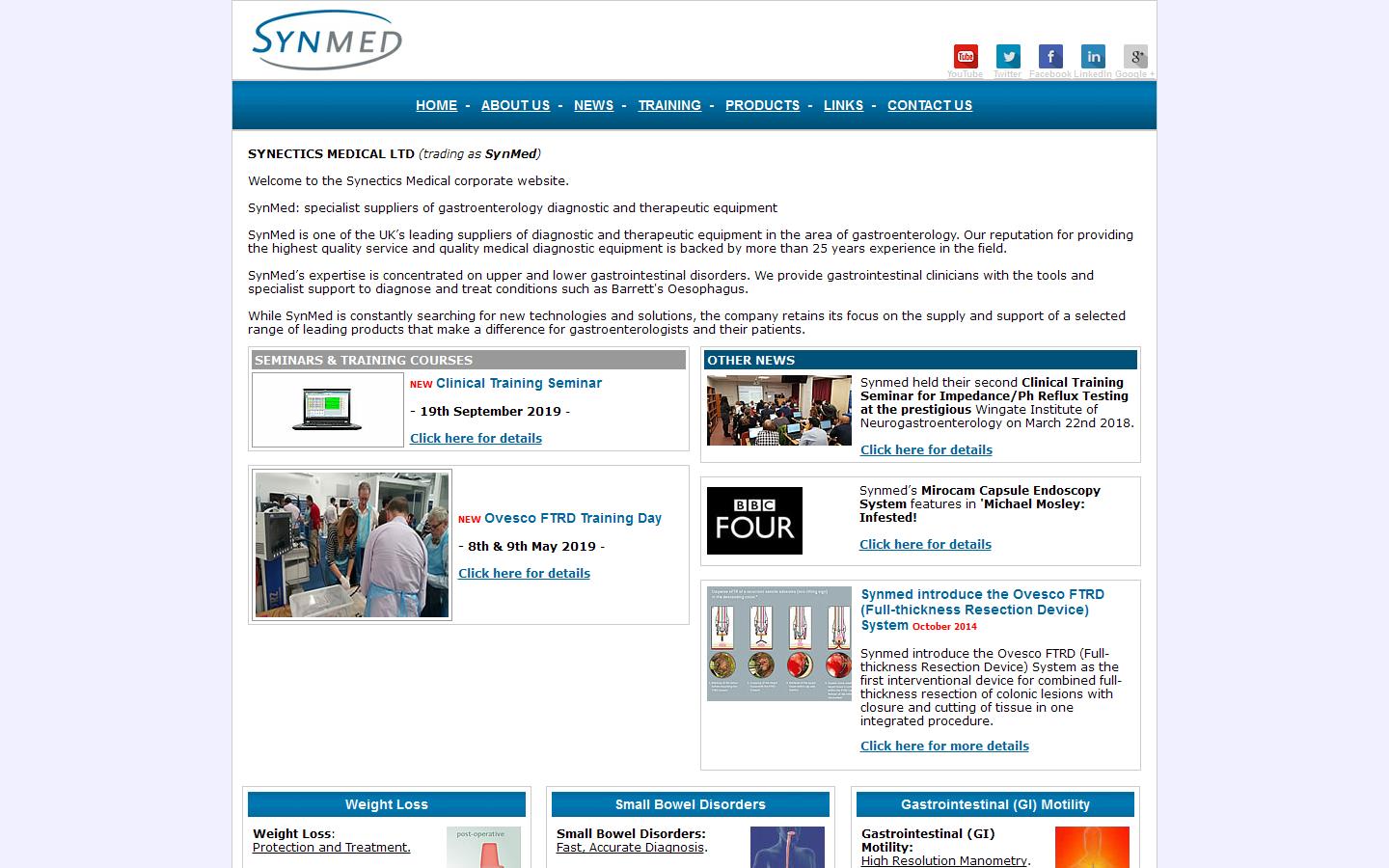Click the Linkedin caption under its icon
Screen dimensions: 1389x868
pyautogui.click(x=1093, y=74)
